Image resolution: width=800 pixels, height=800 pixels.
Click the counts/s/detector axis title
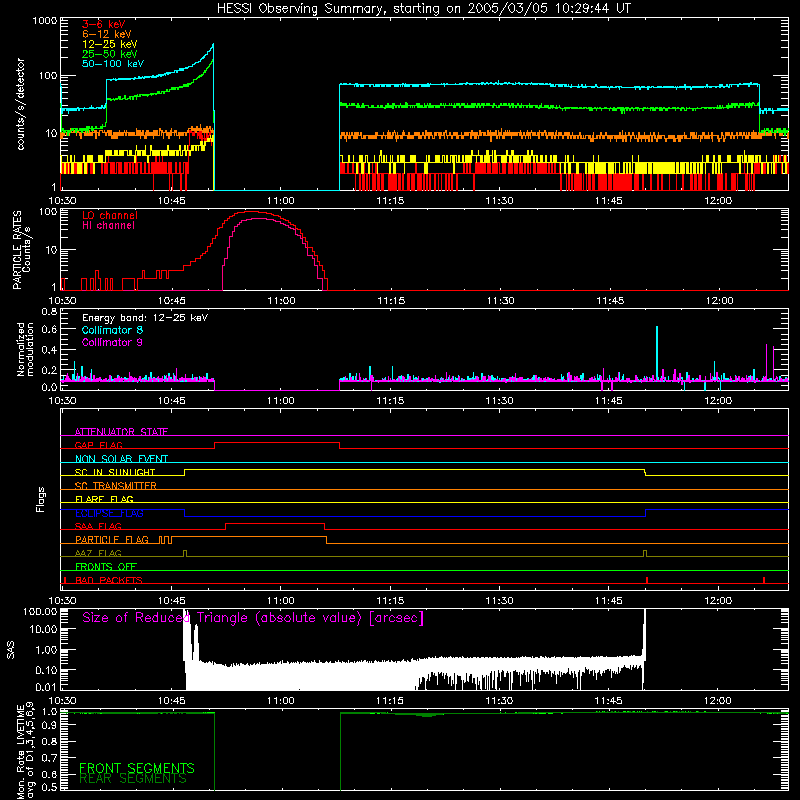click(21, 104)
